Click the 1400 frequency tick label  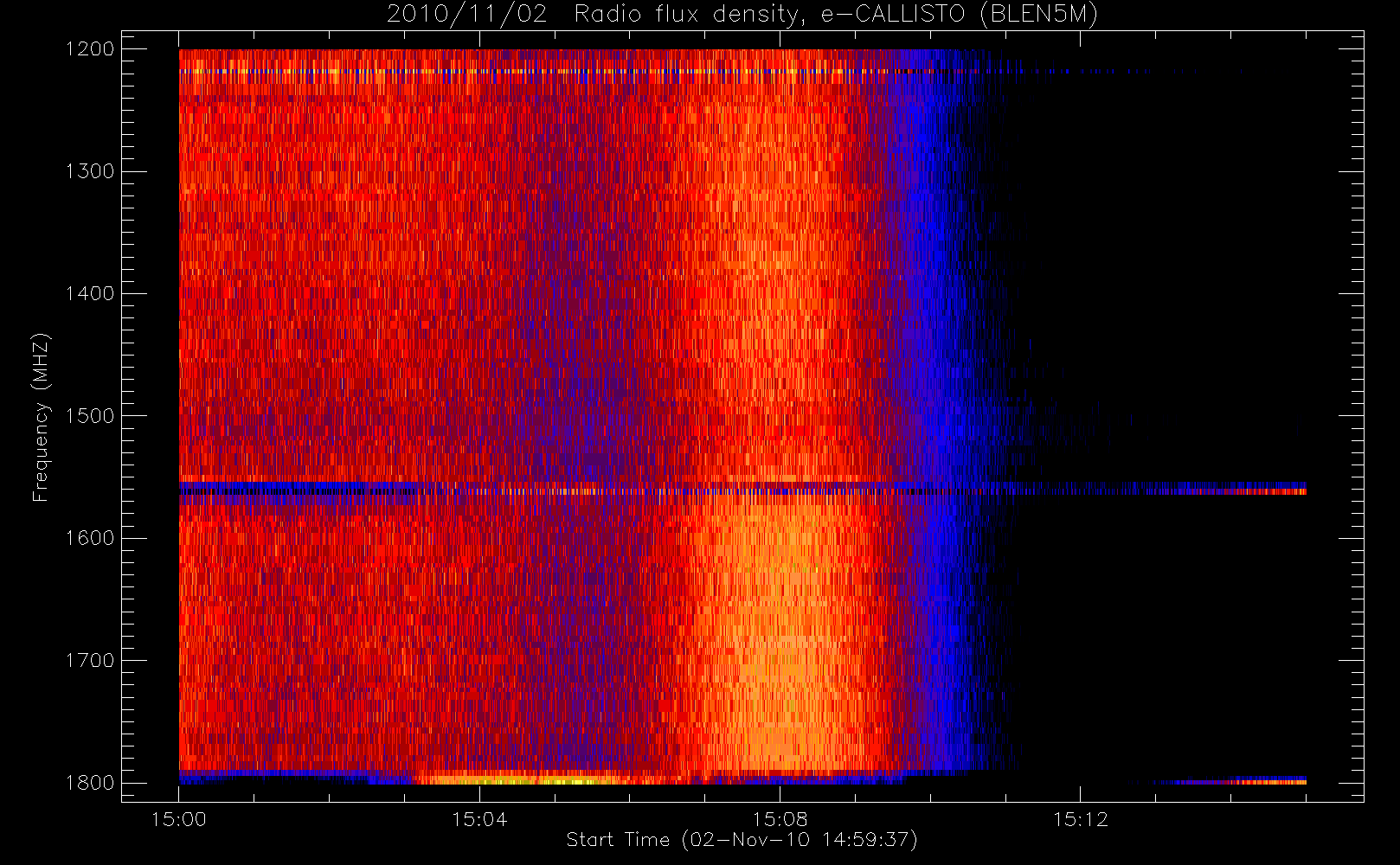[90, 294]
